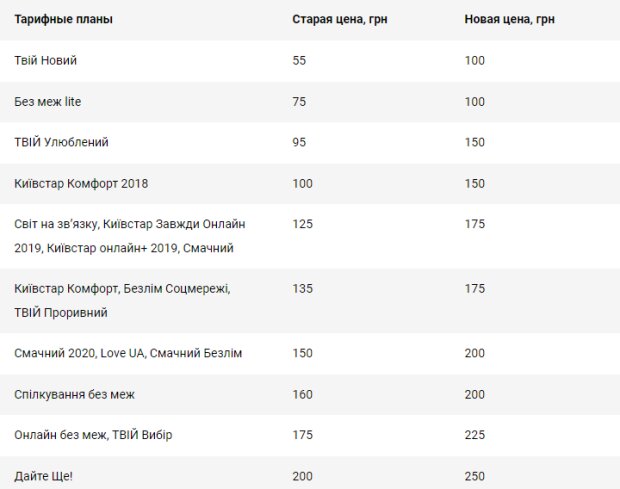This screenshot has width=620, height=489.
Task: Click new price 250 for Дайте Ще!
Action: (475, 476)
